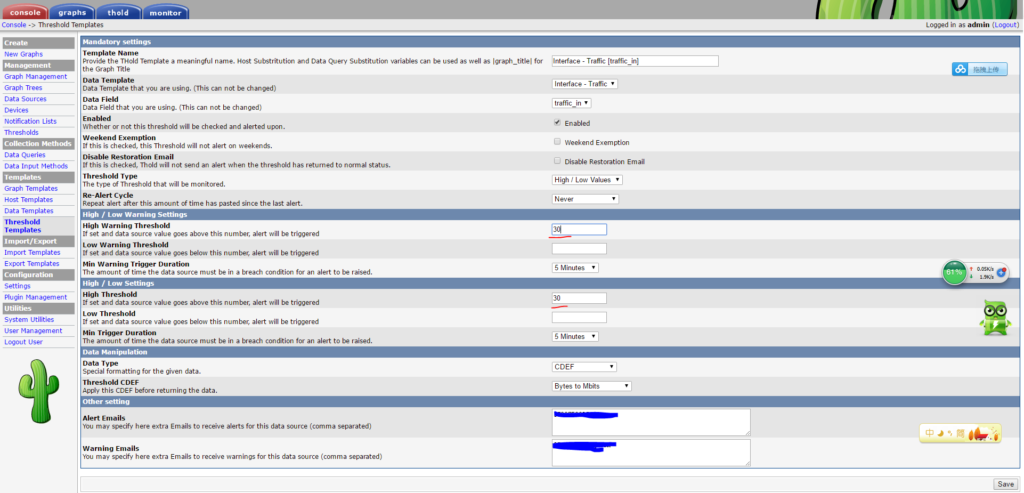Check Disable Restoration Email option
Viewport: 1024px width, 493px height.
[x=557, y=161]
